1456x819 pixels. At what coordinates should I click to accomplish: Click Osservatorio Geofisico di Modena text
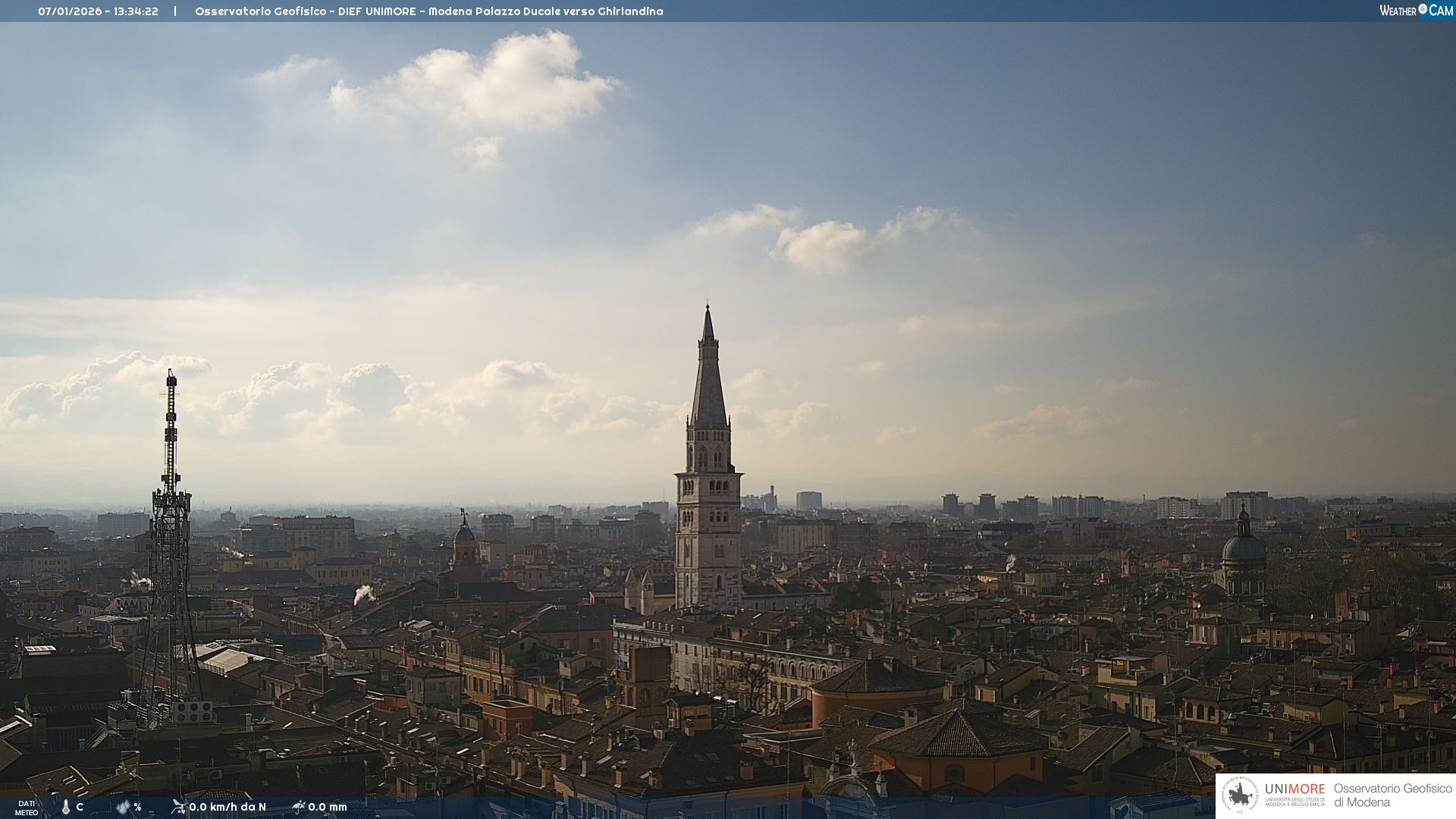click(1392, 795)
